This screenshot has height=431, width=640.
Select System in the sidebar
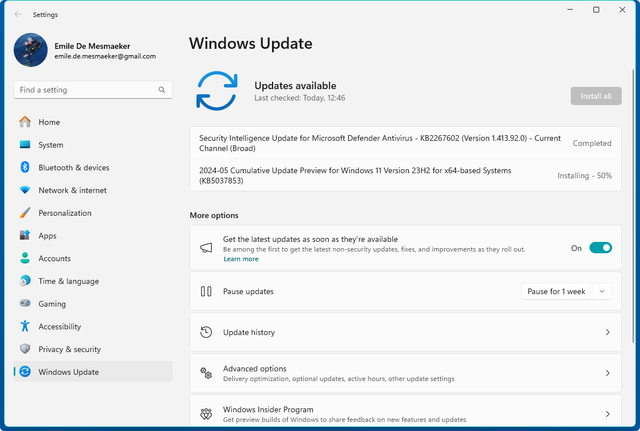[x=93, y=144]
